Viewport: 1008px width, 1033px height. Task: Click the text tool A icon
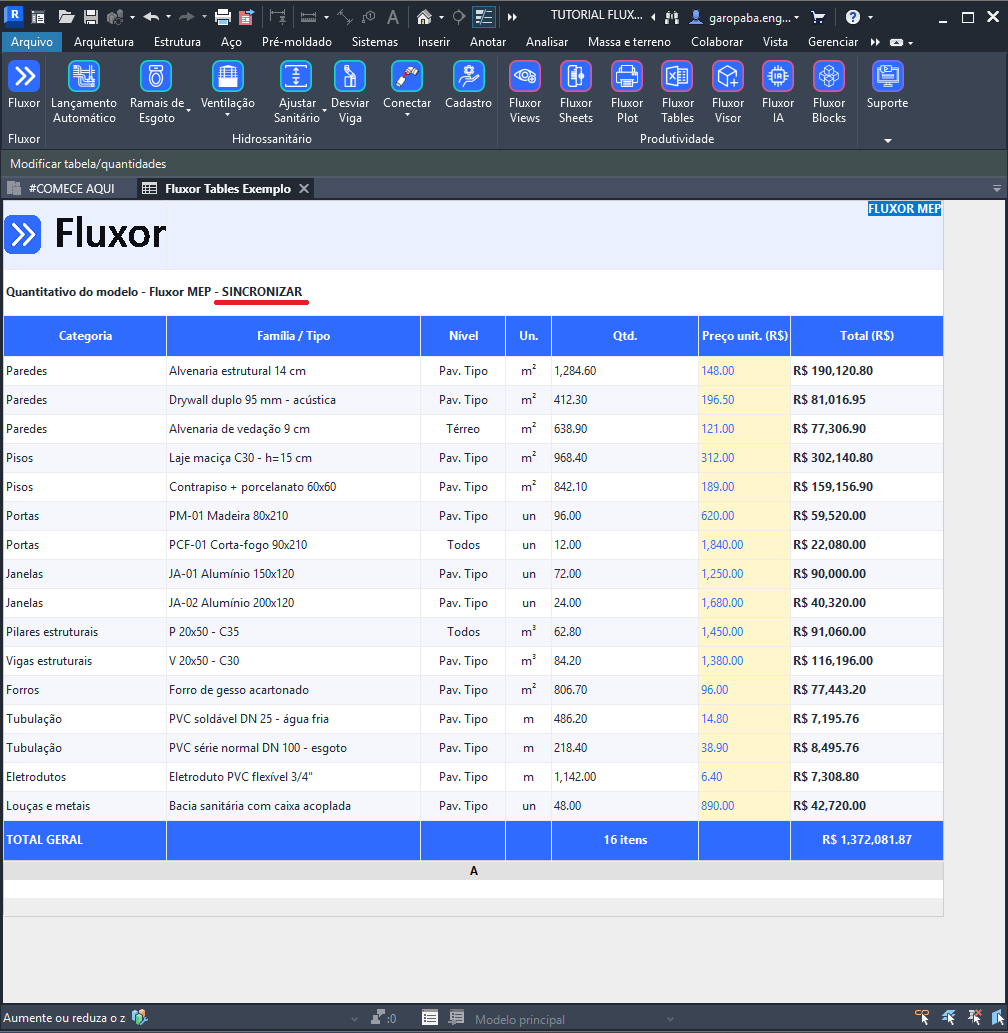point(393,17)
